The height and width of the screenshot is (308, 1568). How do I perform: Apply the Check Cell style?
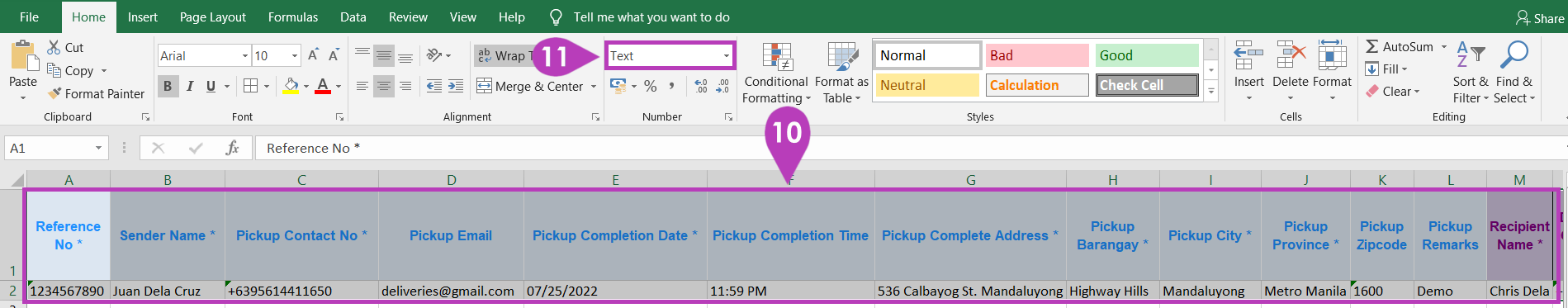pyautogui.click(x=1147, y=85)
